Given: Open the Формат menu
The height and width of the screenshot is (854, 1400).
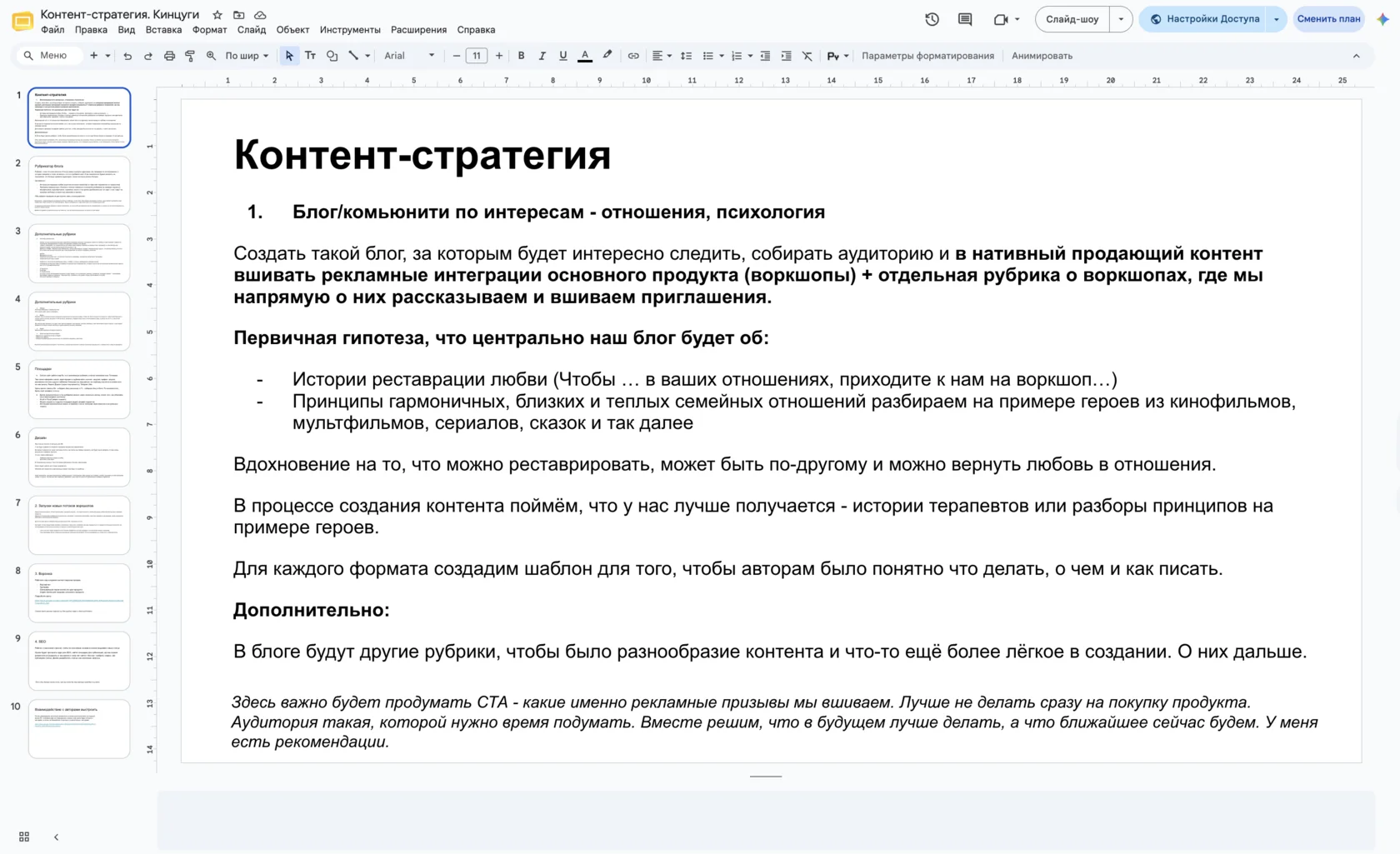Looking at the screenshot, I should tap(209, 29).
